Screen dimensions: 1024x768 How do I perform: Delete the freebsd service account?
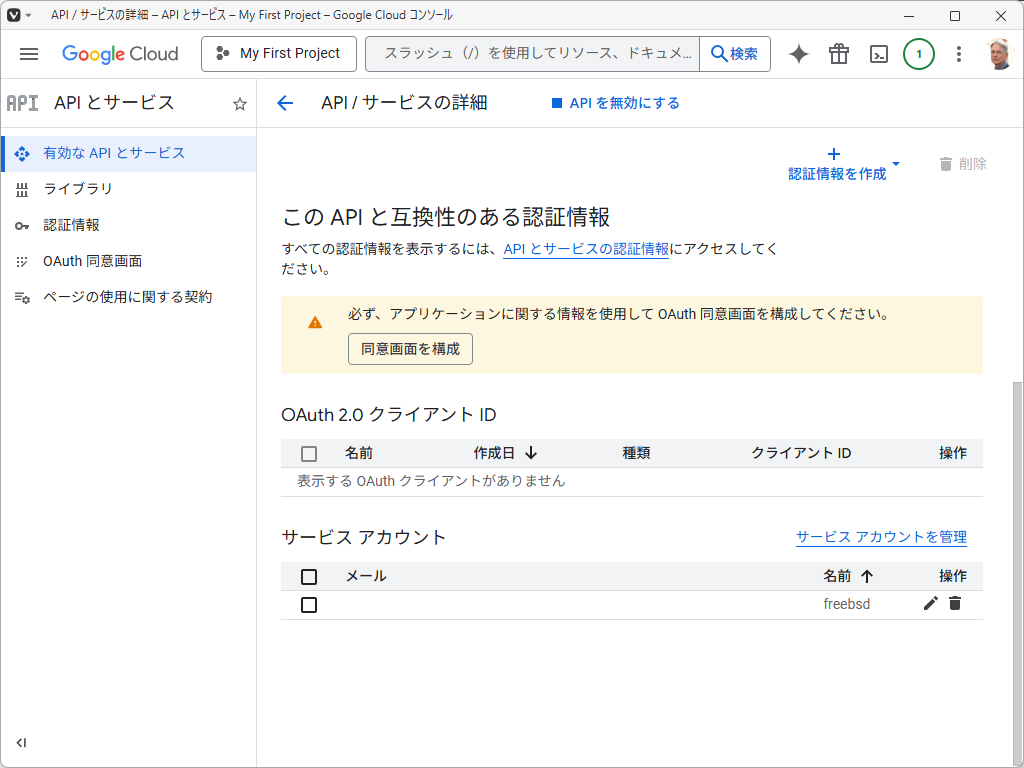955,603
